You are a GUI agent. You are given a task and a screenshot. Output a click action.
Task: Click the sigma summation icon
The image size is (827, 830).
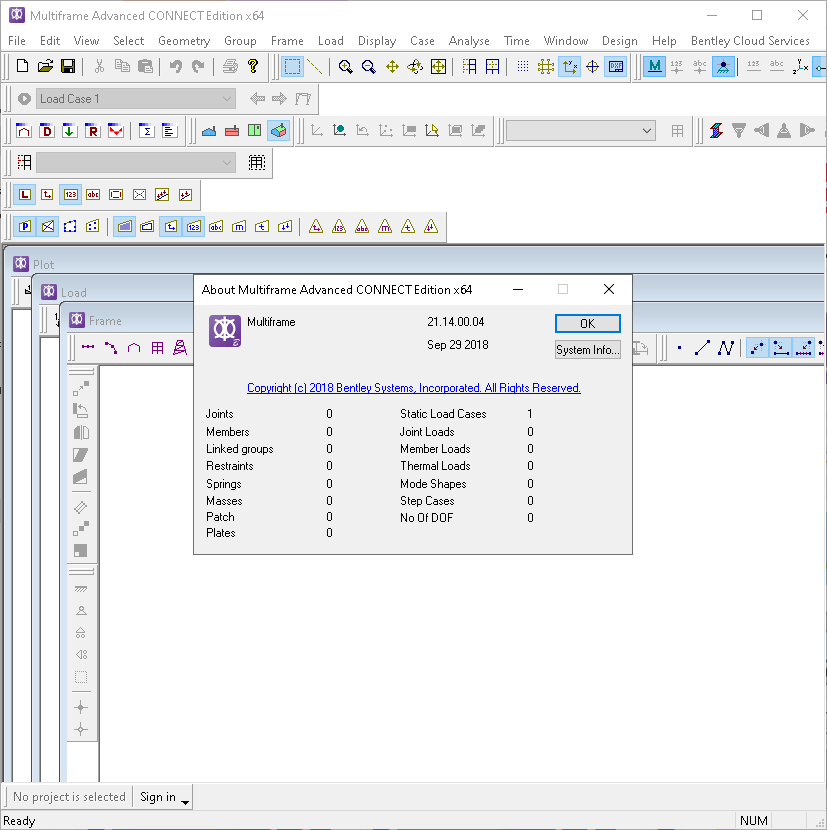146,131
